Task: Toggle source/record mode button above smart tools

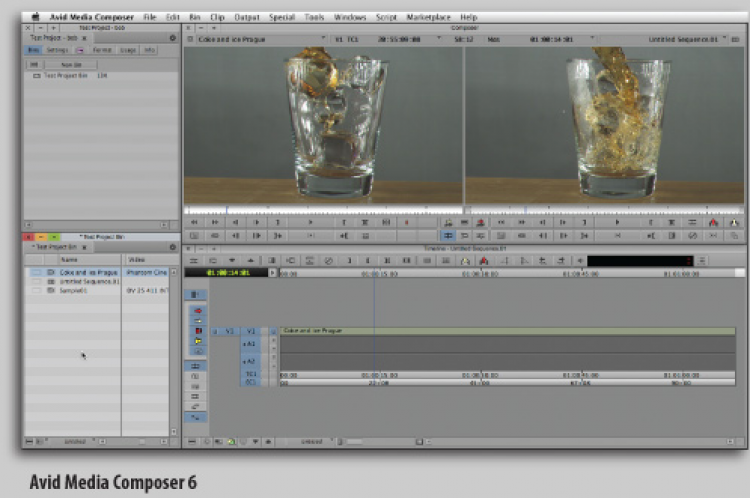Action: [x=195, y=295]
